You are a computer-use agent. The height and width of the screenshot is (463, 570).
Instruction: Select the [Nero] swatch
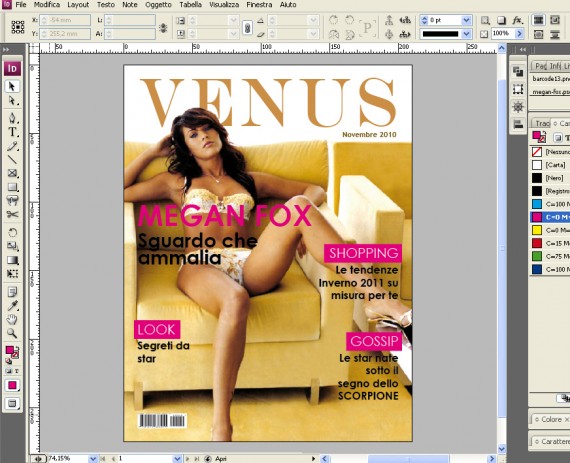tap(550, 178)
